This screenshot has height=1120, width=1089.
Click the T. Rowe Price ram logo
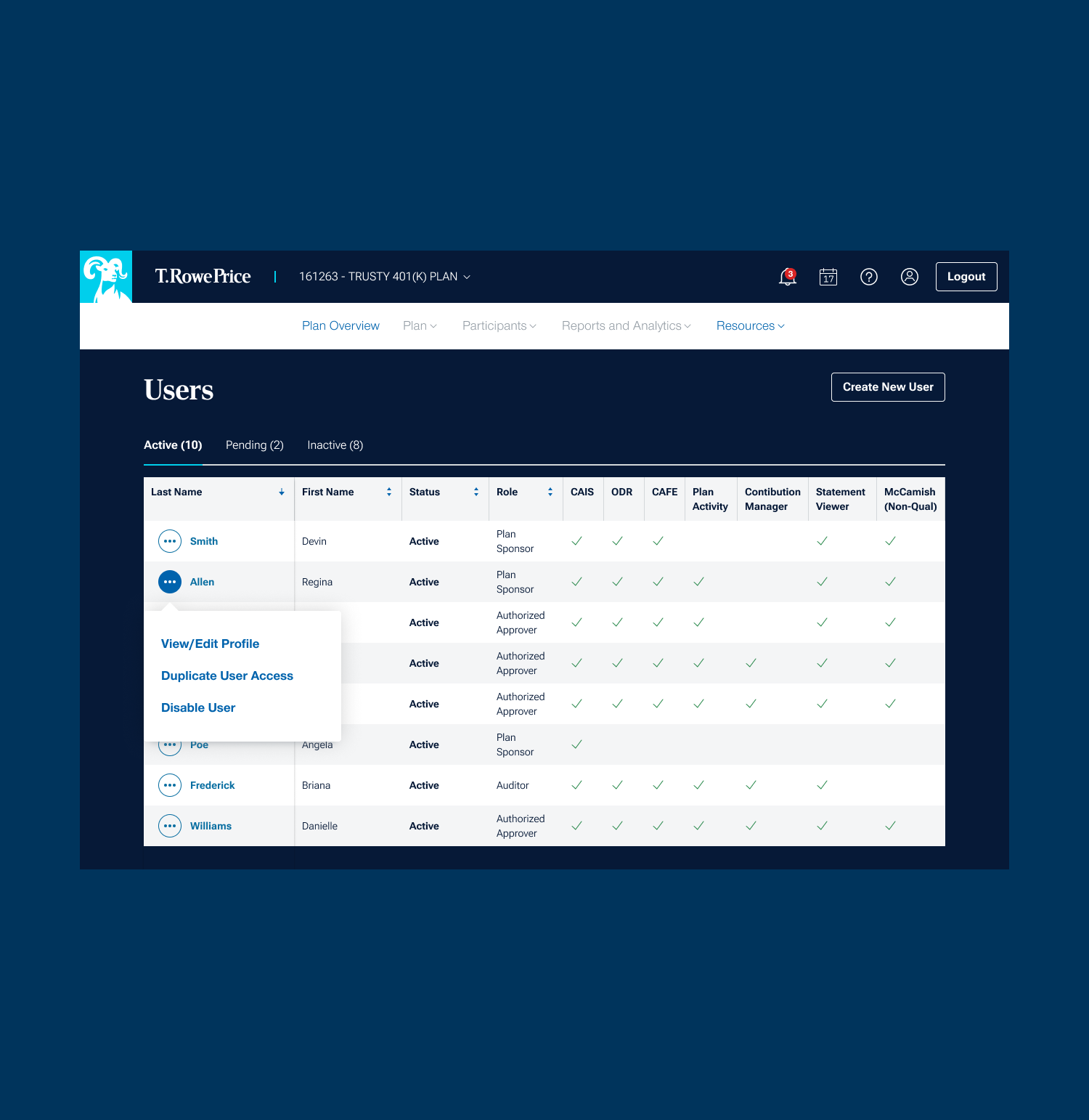tap(106, 277)
